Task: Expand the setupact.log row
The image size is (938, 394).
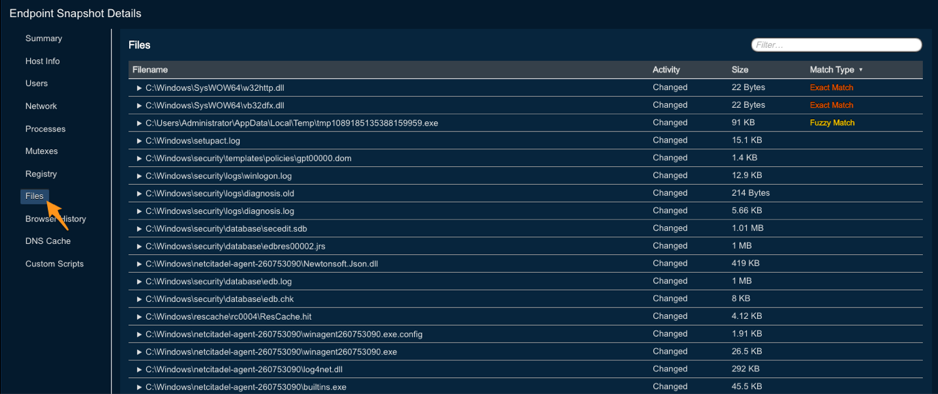Action: click(x=139, y=141)
